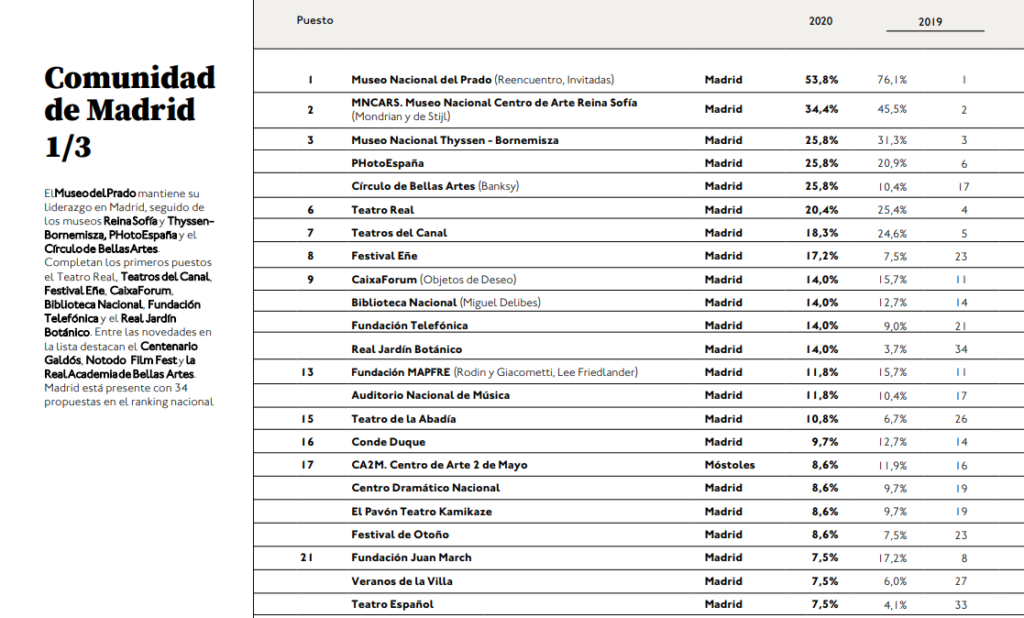Viewport: 1024px width, 618px height.
Task: Select 'Fundación MAPFRE' table entry
Action: click(401, 372)
